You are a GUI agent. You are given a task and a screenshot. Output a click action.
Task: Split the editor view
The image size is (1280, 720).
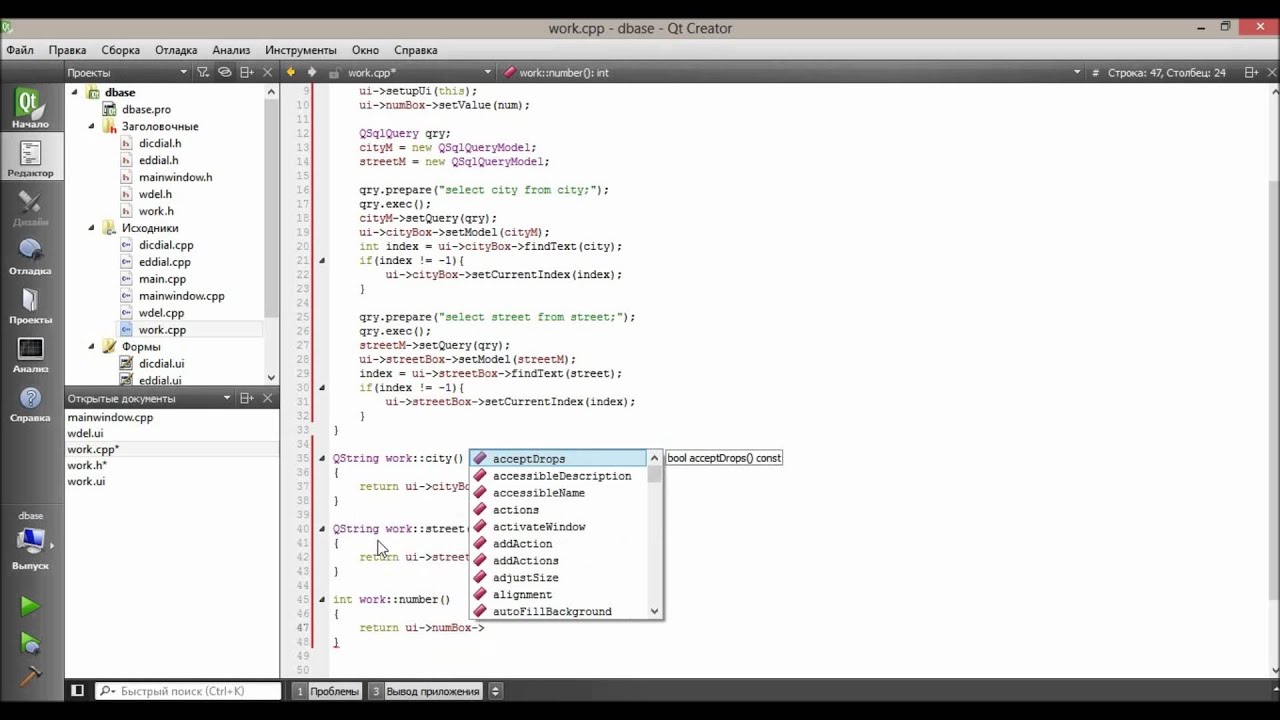click(1251, 72)
